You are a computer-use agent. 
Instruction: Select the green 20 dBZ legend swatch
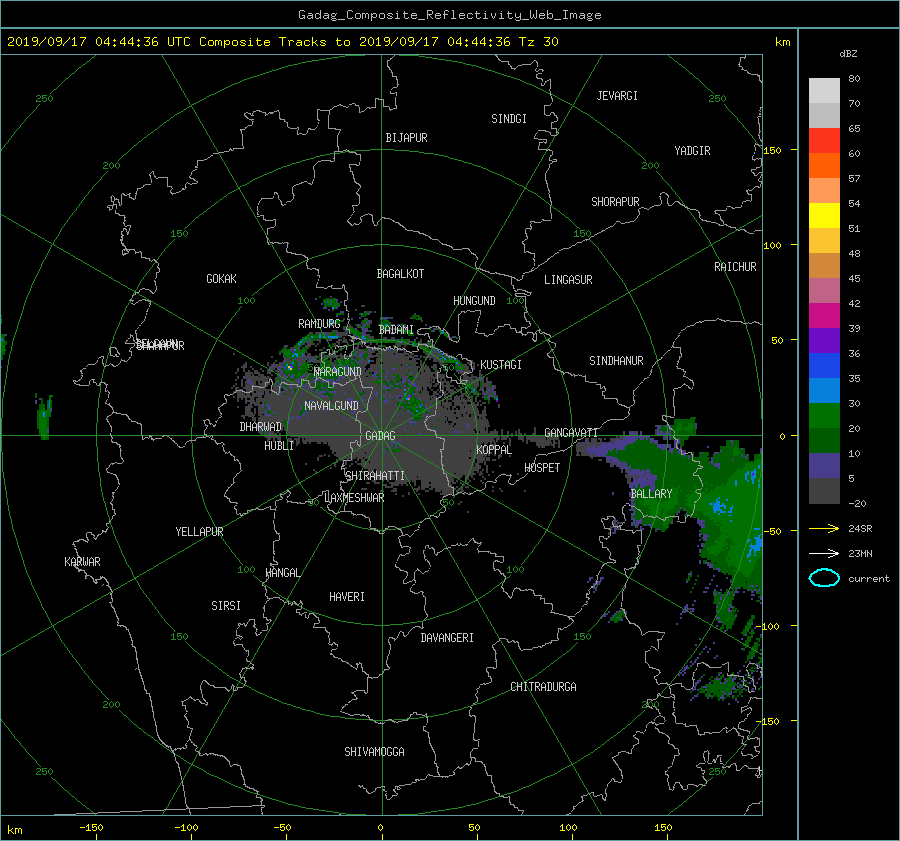click(x=824, y=416)
